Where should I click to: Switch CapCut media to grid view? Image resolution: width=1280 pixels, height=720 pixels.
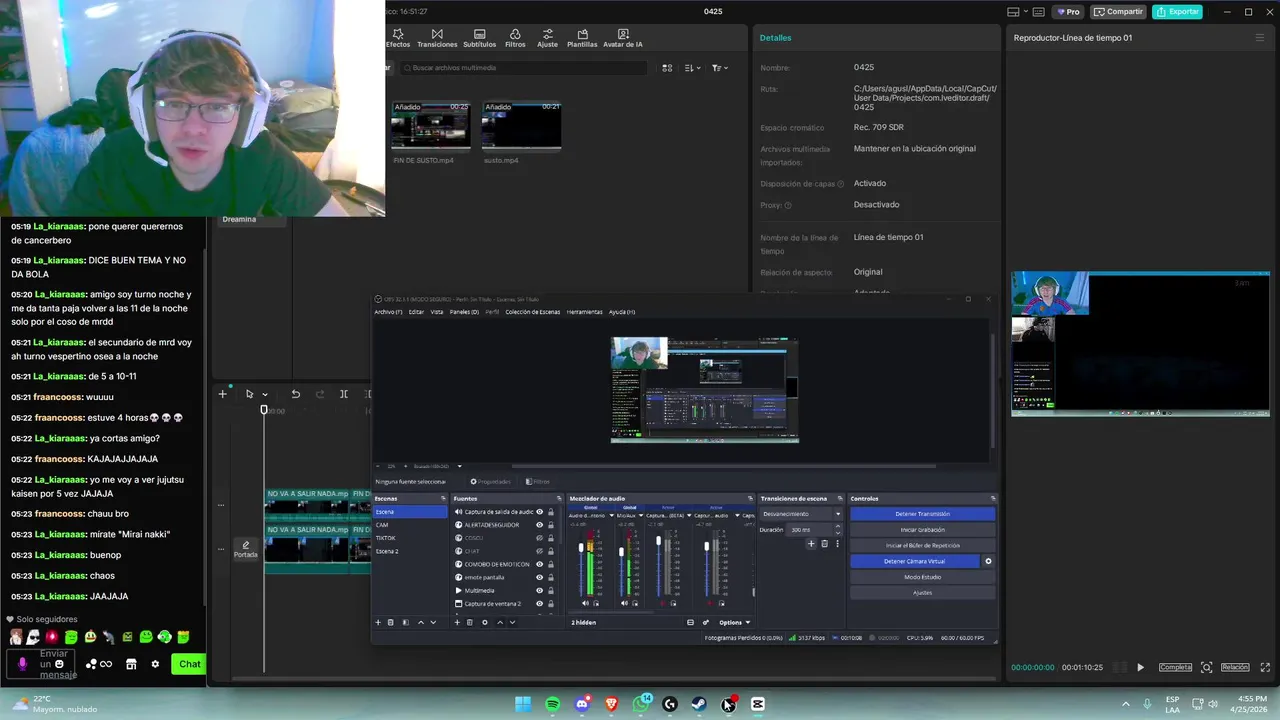[667, 68]
